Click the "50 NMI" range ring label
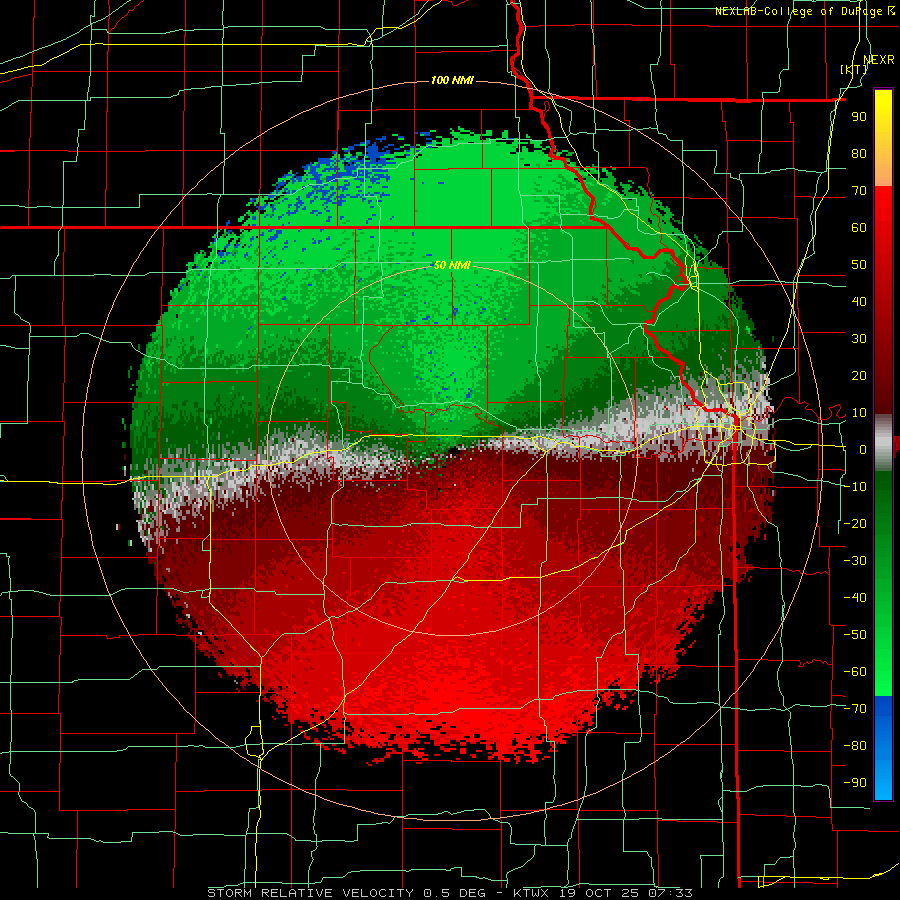 452,265
